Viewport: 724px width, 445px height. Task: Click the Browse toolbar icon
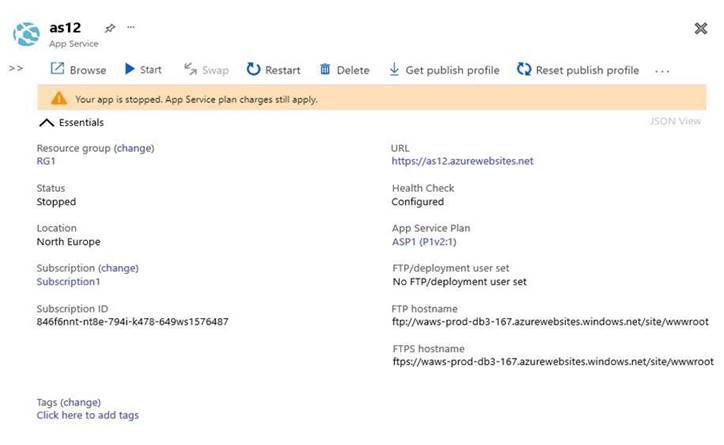point(58,70)
